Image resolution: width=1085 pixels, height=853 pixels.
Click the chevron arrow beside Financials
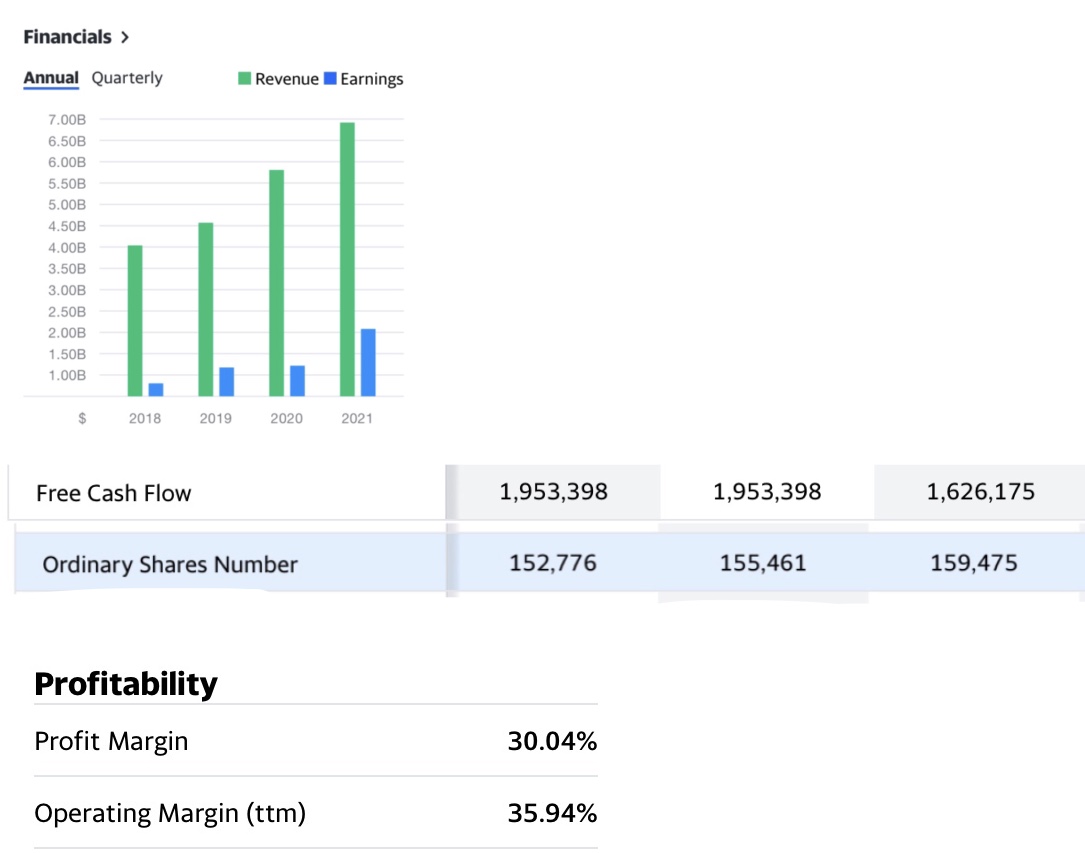[x=124, y=37]
